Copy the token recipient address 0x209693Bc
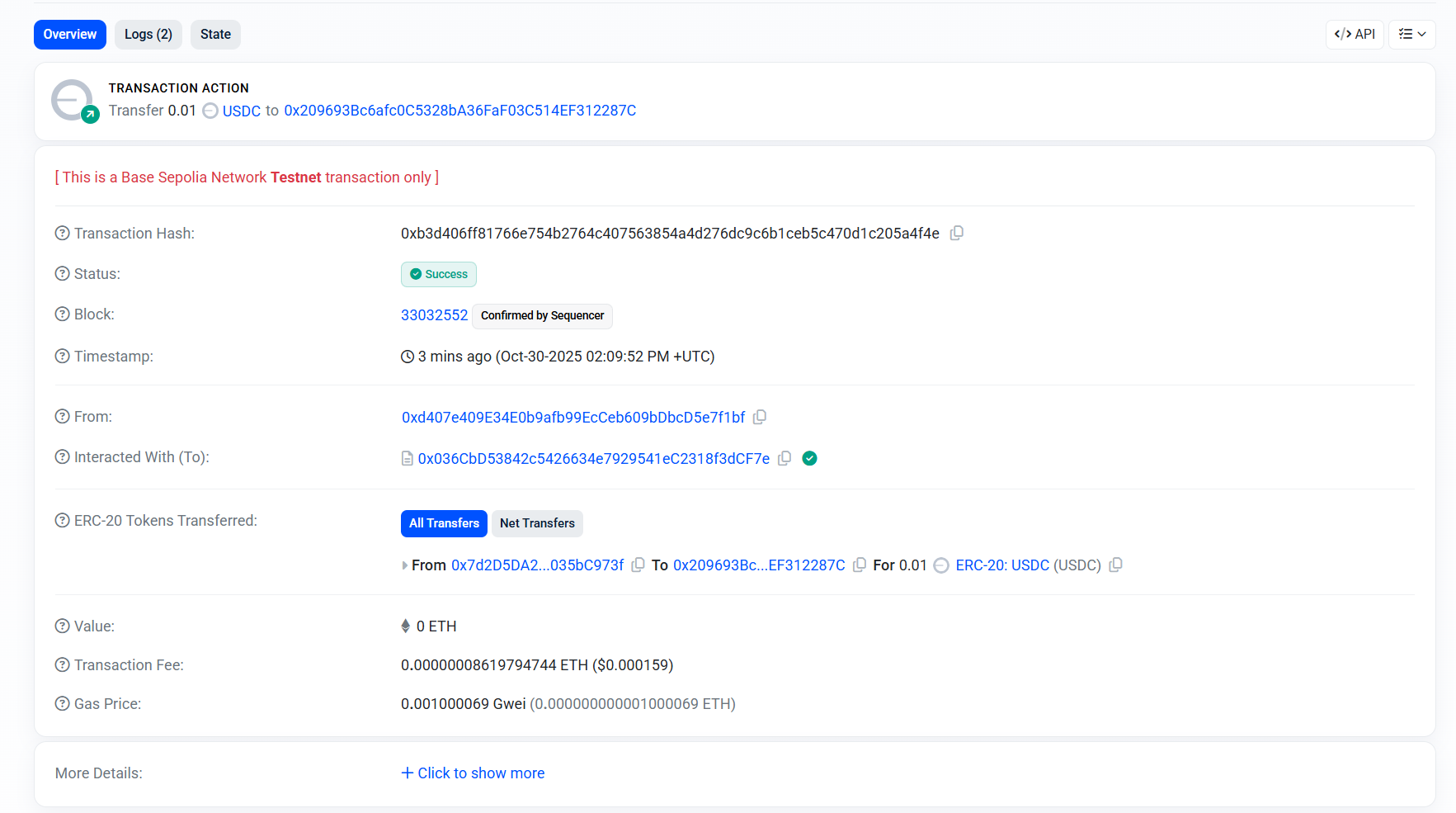This screenshot has width=1456, height=813. click(859, 565)
